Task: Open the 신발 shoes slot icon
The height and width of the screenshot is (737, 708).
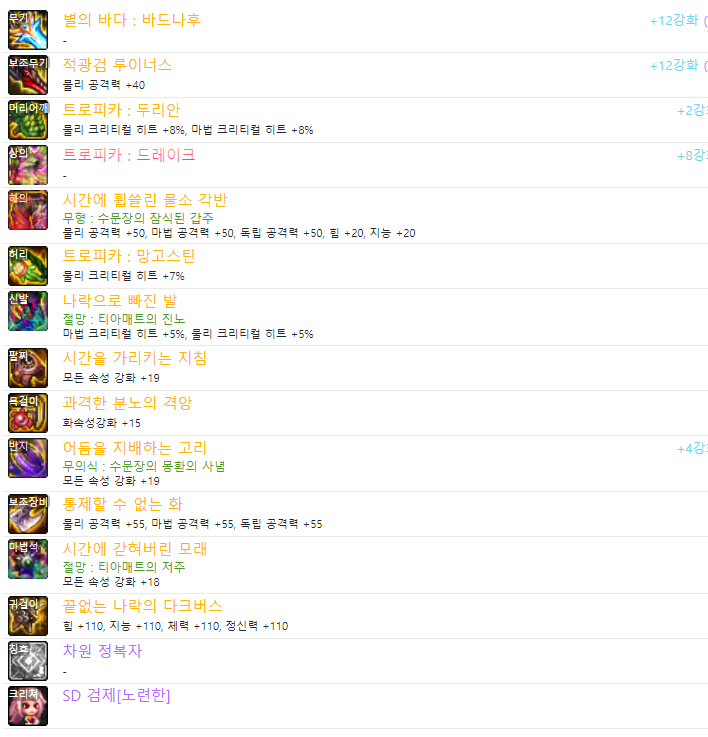Action: (x=28, y=311)
